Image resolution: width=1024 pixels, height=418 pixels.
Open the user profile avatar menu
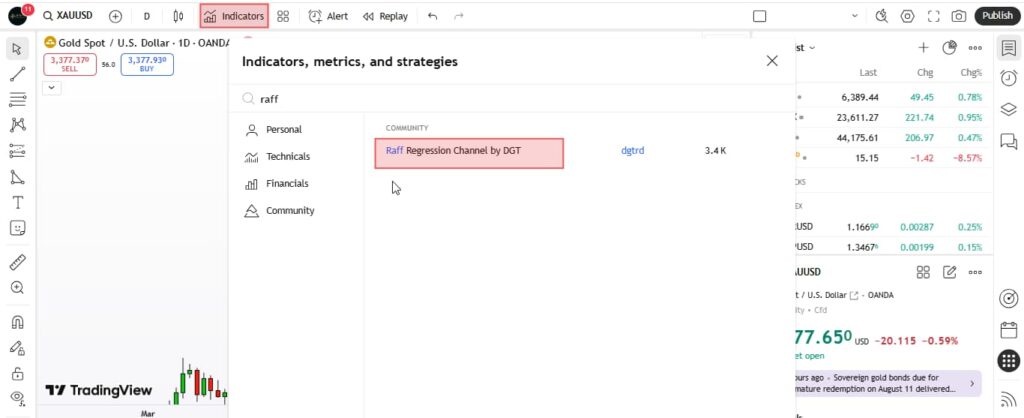click(x=18, y=16)
